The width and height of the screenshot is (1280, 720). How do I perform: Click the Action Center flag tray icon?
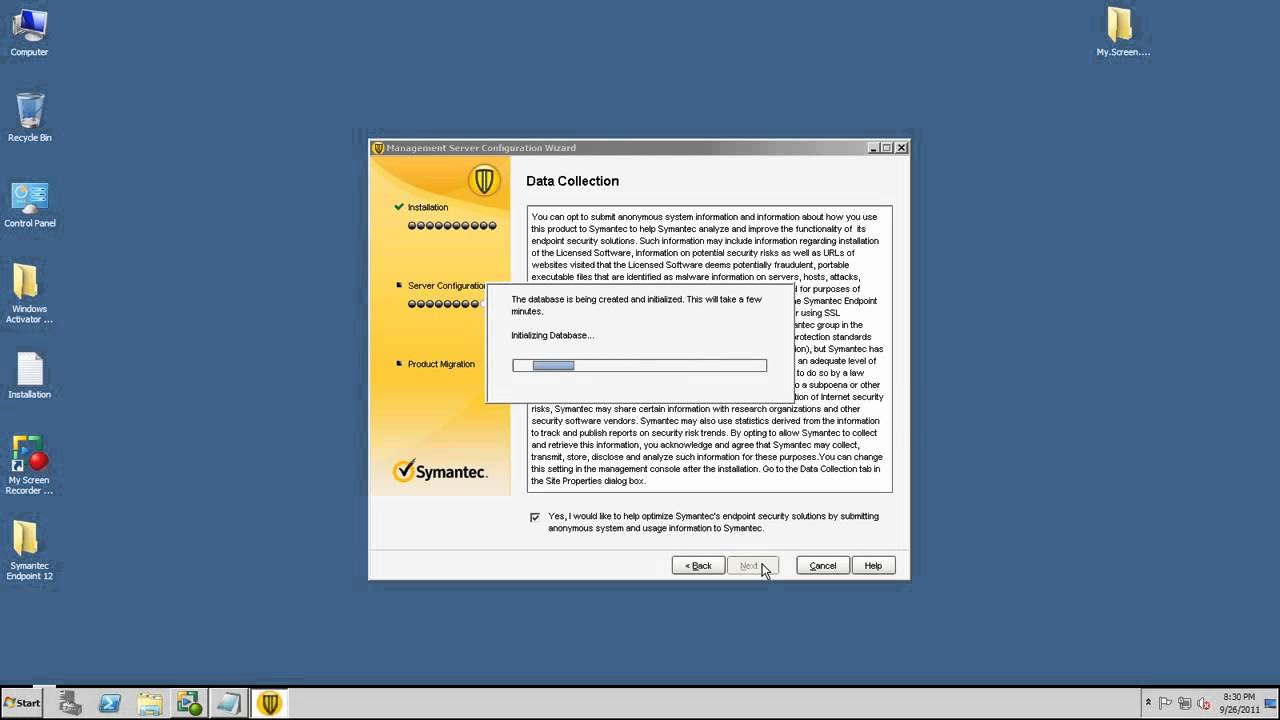(1166, 703)
